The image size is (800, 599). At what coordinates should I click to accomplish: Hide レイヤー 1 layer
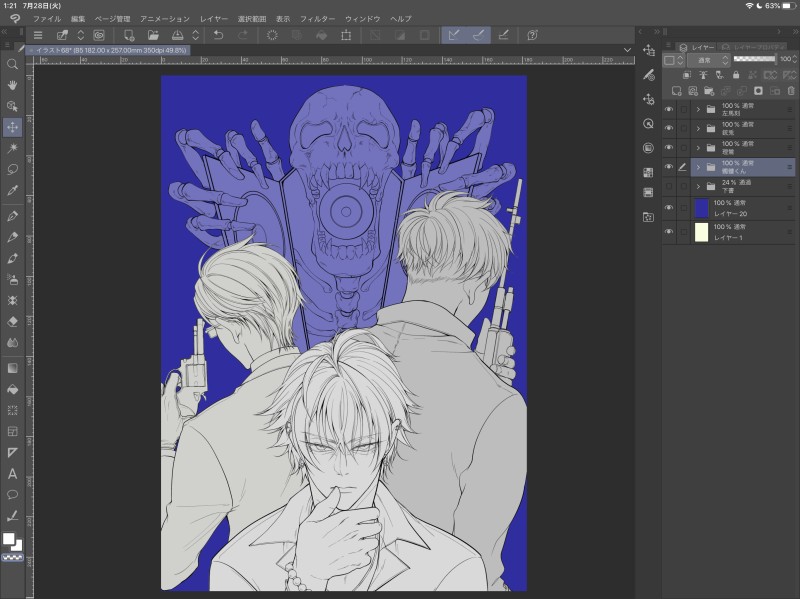pyautogui.click(x=669, y=232)
